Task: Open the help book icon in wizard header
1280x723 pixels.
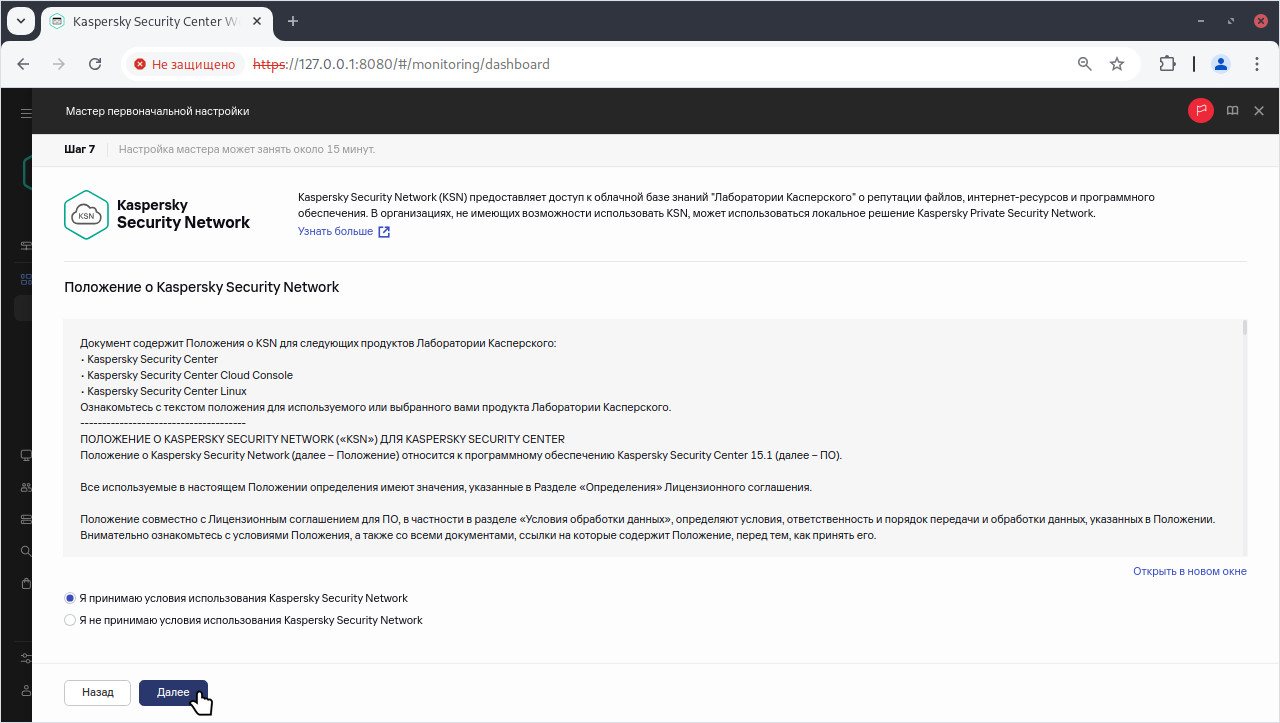Action: (1233, 111)
